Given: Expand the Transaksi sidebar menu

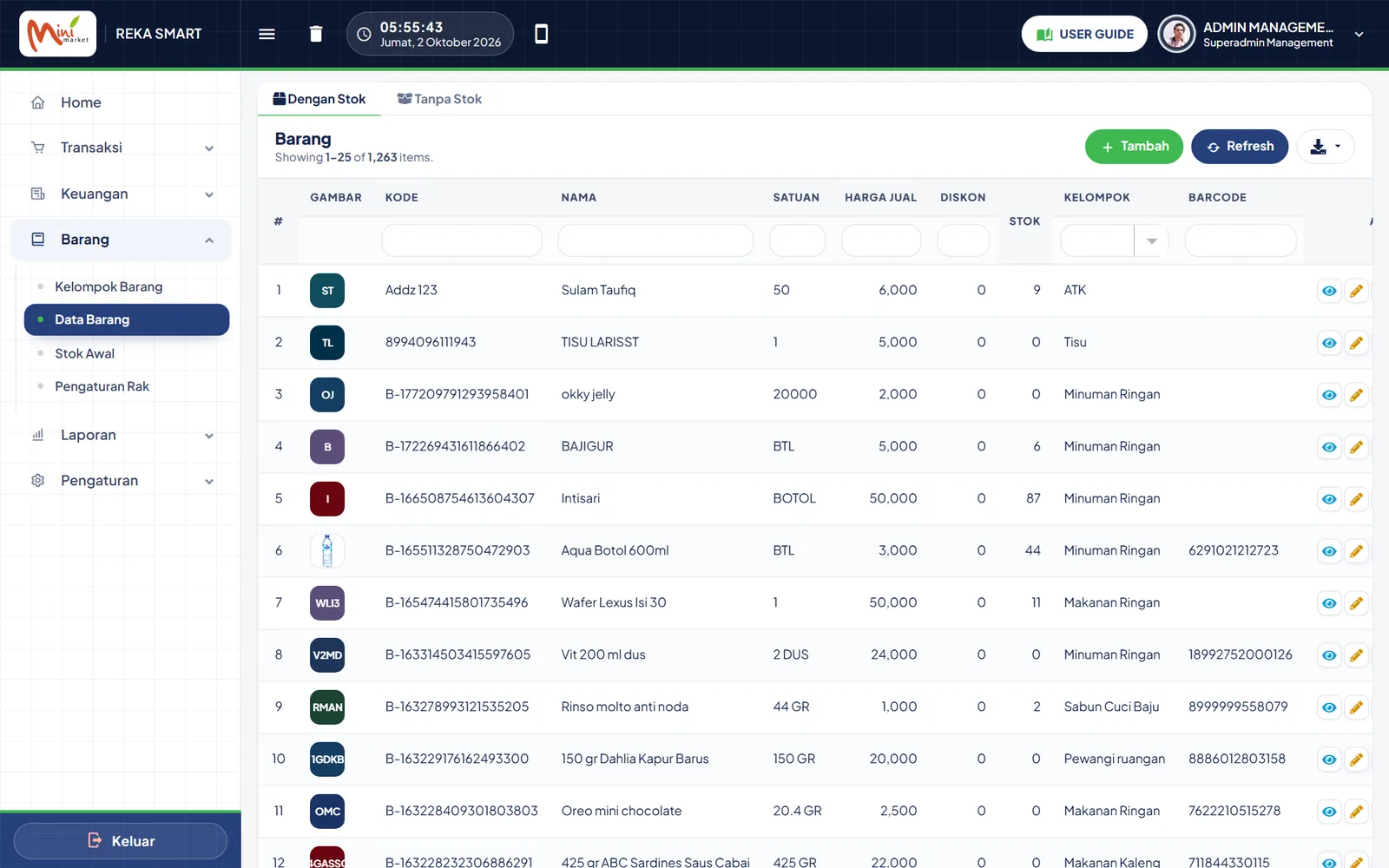Looking at the screenshot, I should [122, 148].
